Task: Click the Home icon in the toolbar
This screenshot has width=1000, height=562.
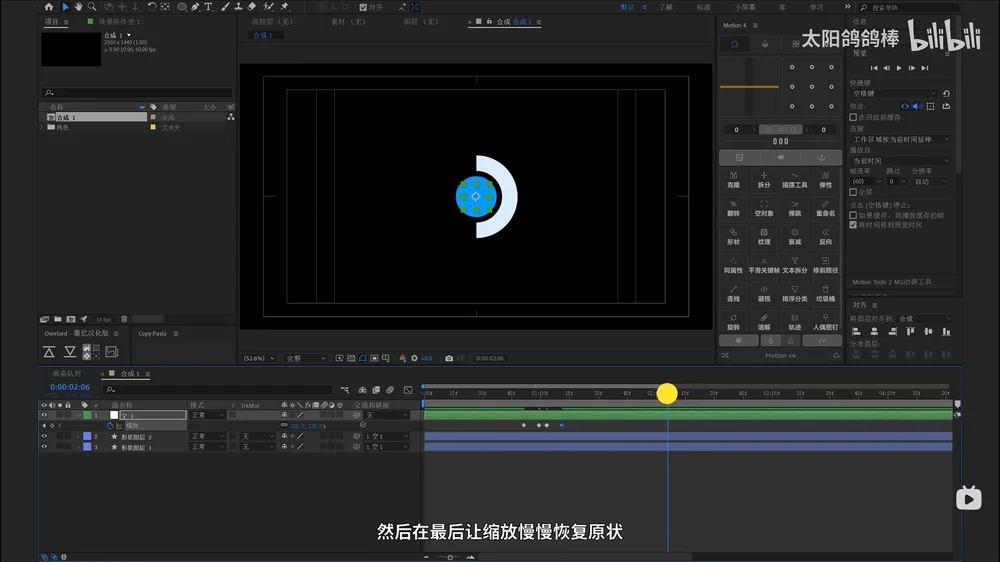Action: pyautogui.click(x=48, y=7)
